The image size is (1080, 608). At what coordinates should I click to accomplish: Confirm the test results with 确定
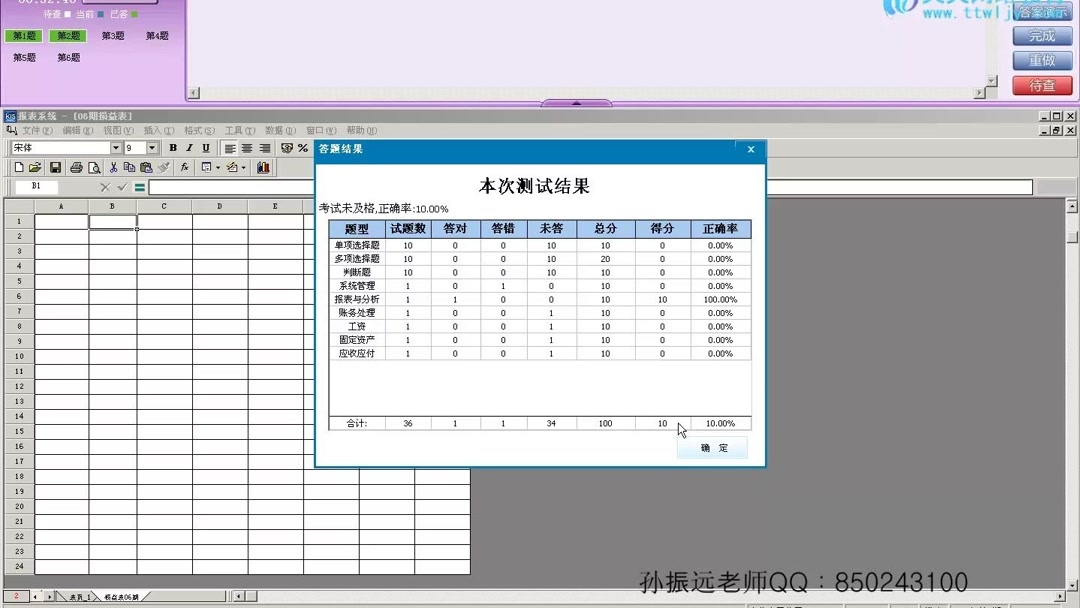(x=711, y=448)
